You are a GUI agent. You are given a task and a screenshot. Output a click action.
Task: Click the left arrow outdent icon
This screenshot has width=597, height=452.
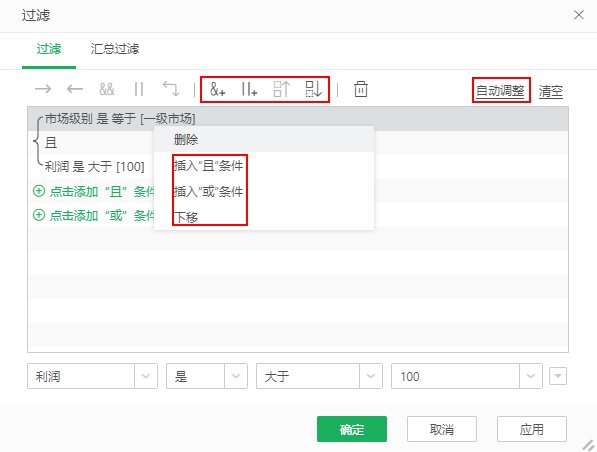click(x=75, y=89)
